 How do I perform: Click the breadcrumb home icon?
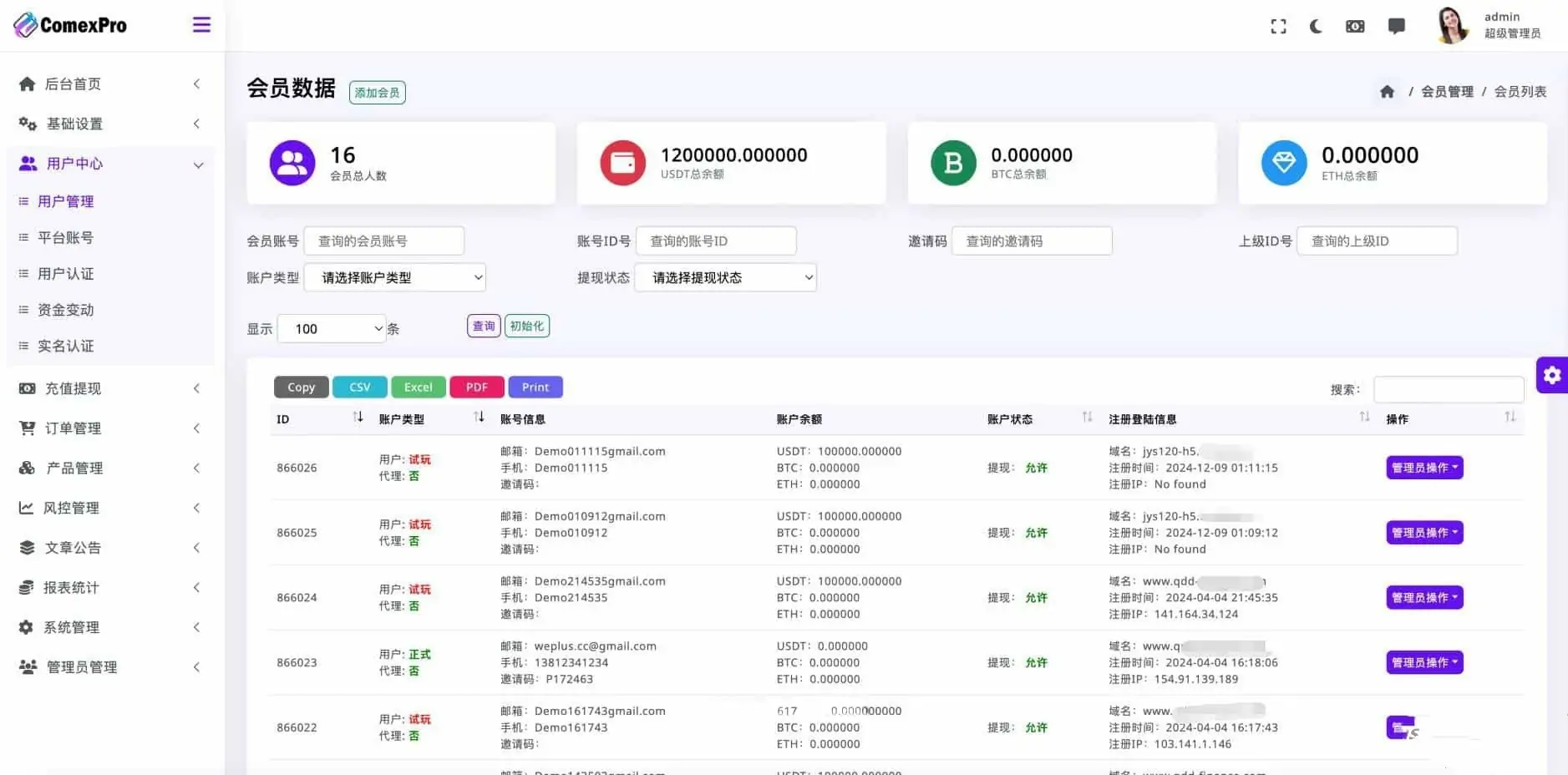(1387, 92)
